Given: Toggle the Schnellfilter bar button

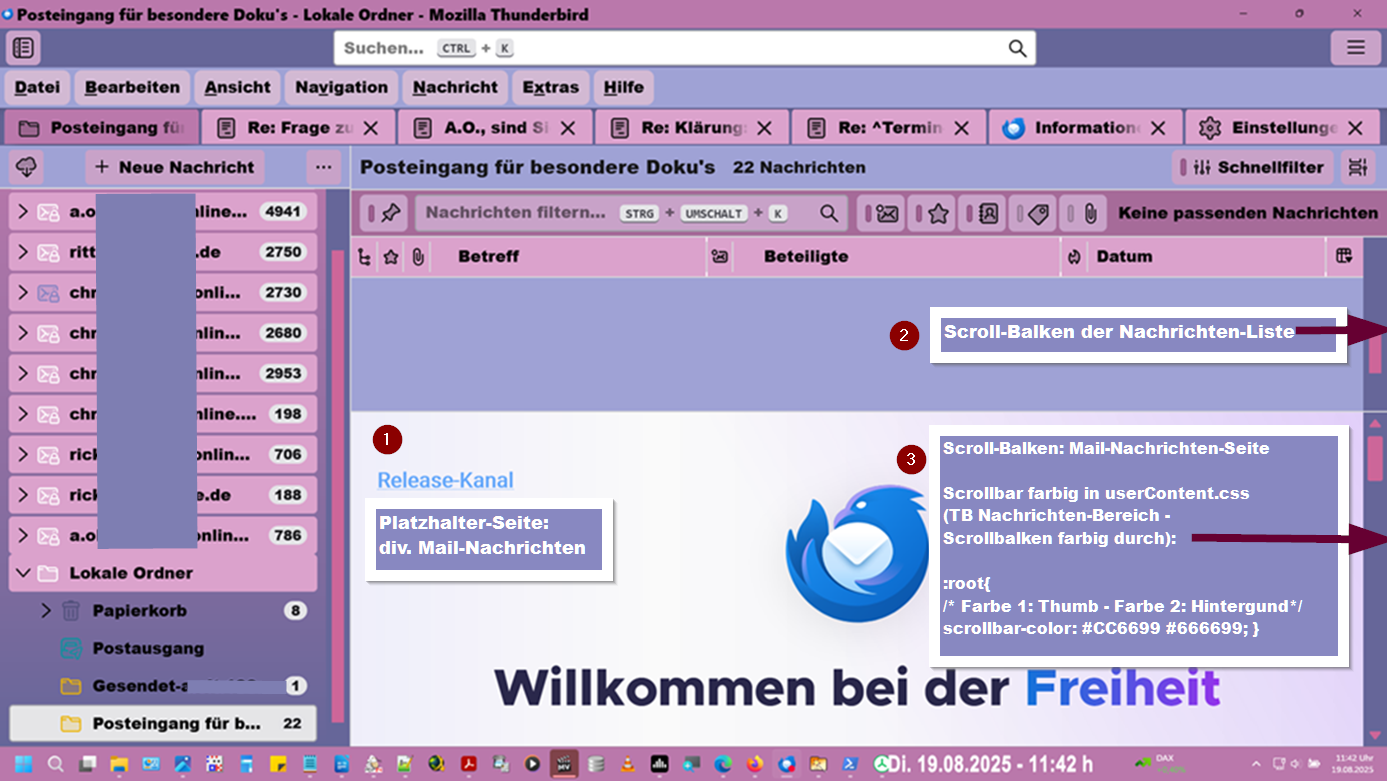Looking at the screenshot, I should 1253,167.
